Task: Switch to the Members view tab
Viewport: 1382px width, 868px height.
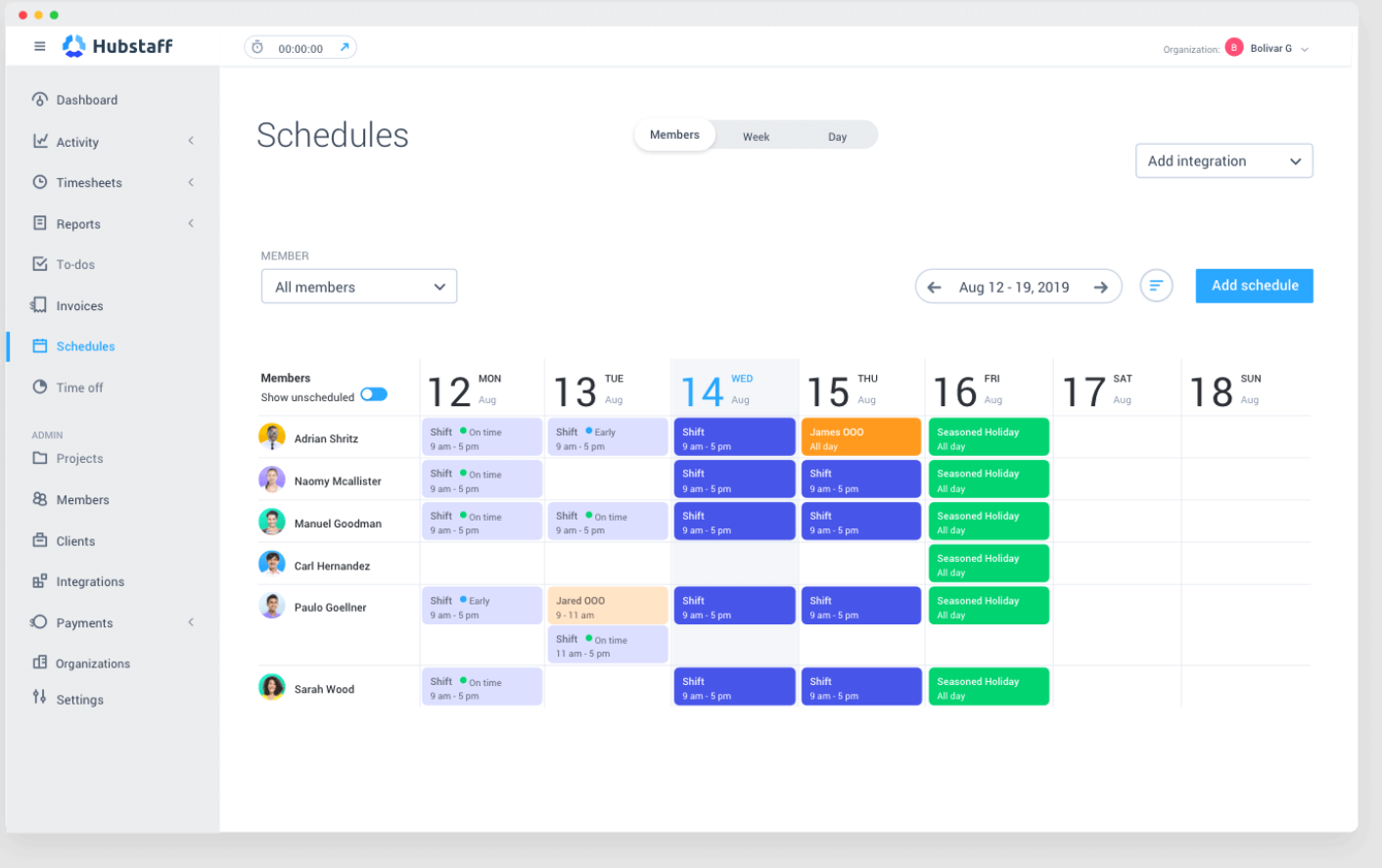Action: (x=674, y=135)
